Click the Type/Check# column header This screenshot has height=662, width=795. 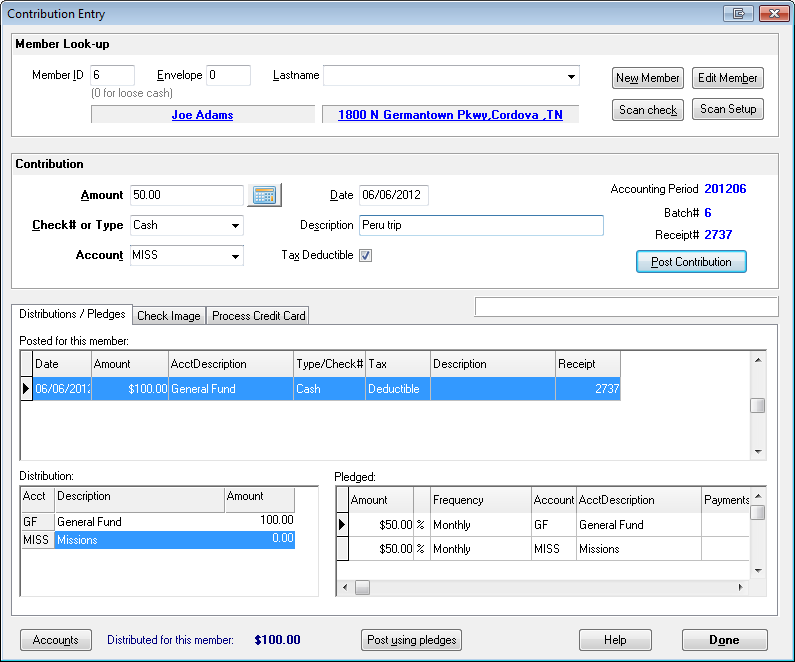pos(330,364)
